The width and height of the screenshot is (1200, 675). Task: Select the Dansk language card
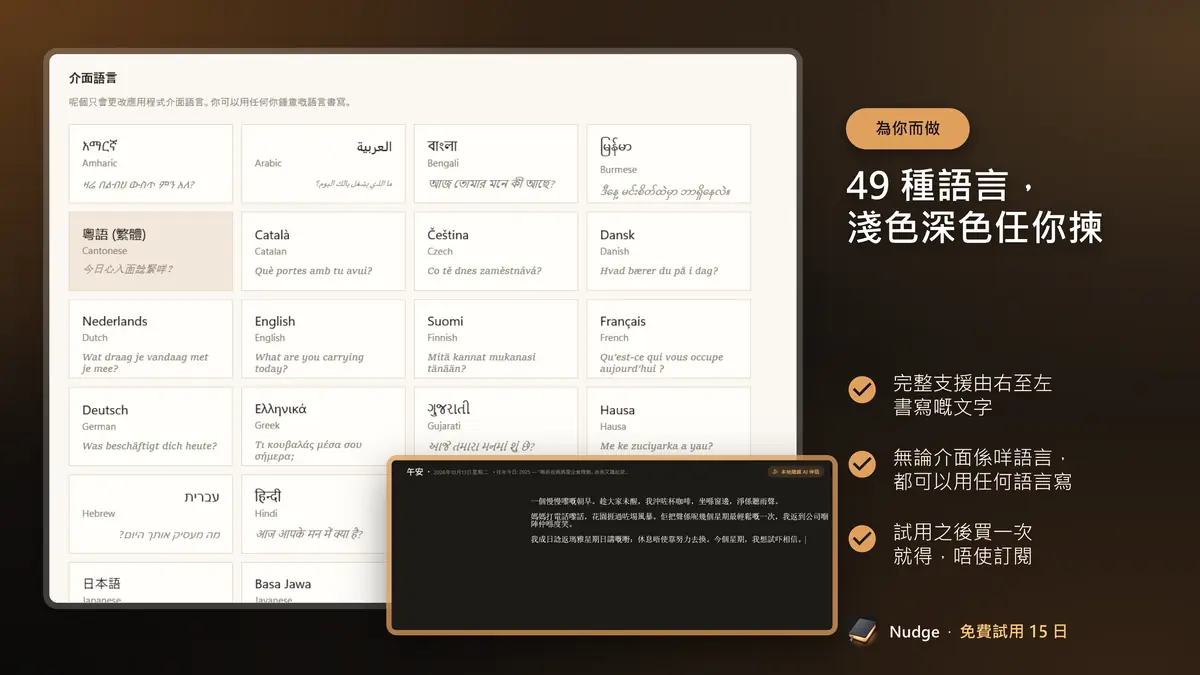tap(668, 251)
